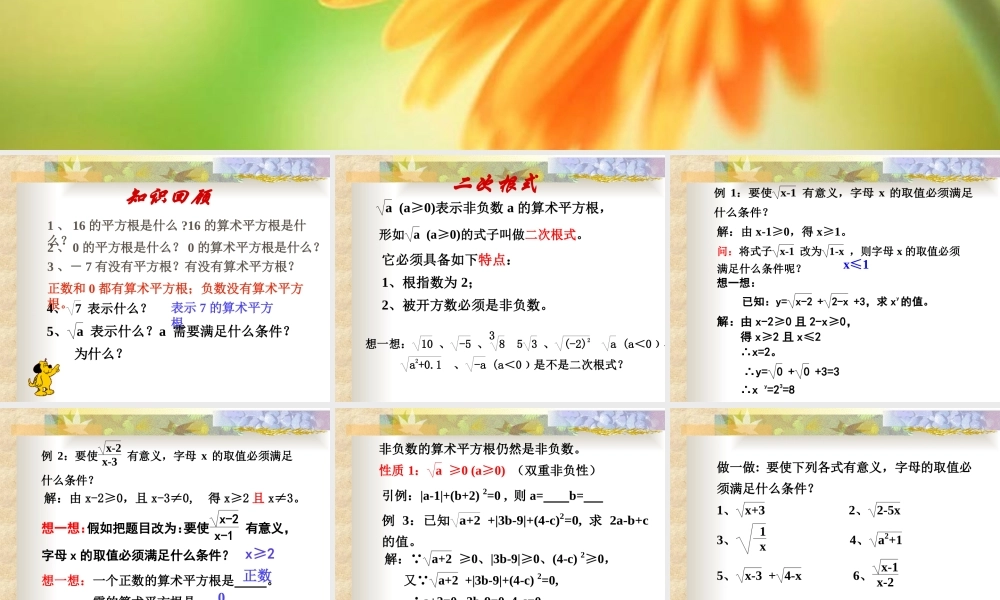The width and height of the screenshot is (1000, 600).
Task: Click the line 它必须具备如下特点
Action: 446,260
